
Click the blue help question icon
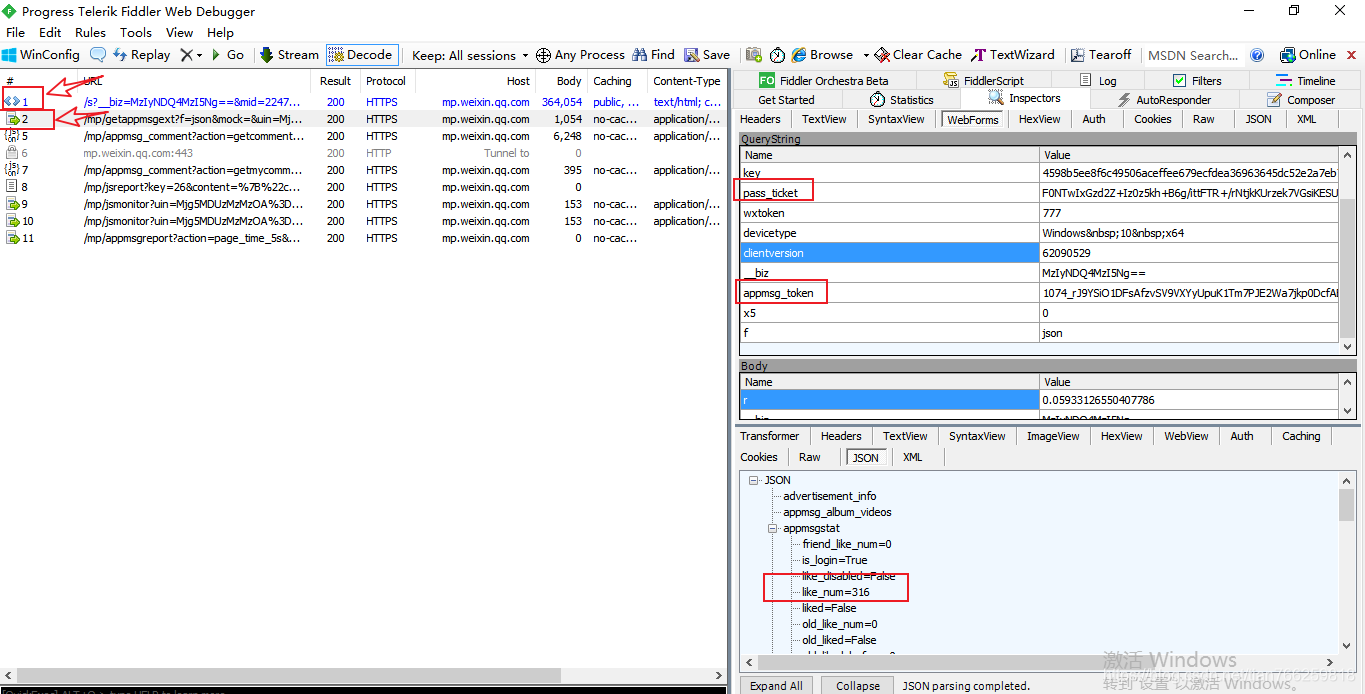pyautogui.click(x=1258, y=55)
